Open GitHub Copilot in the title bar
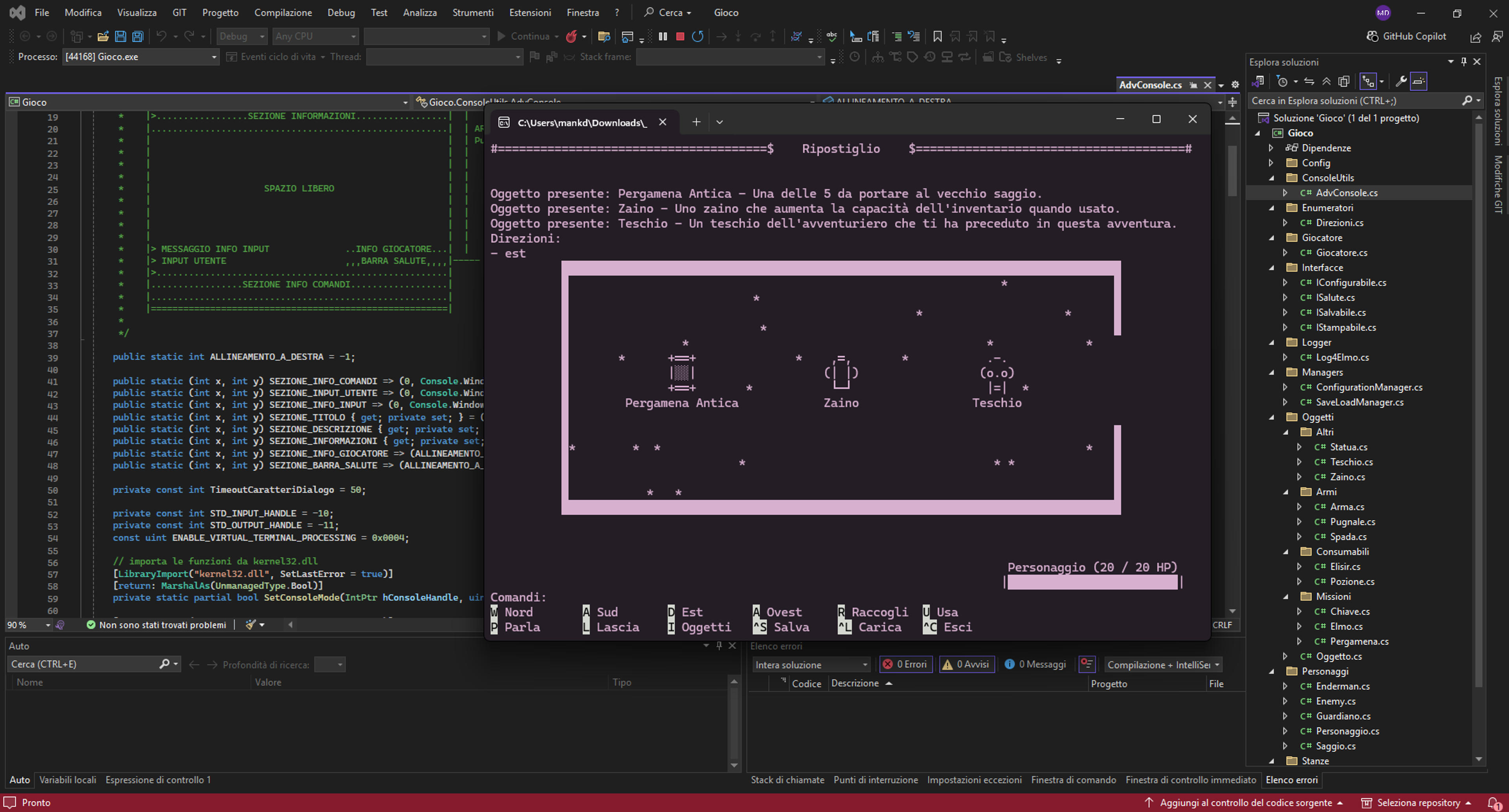1509x812 pixels. [1406, 36]
